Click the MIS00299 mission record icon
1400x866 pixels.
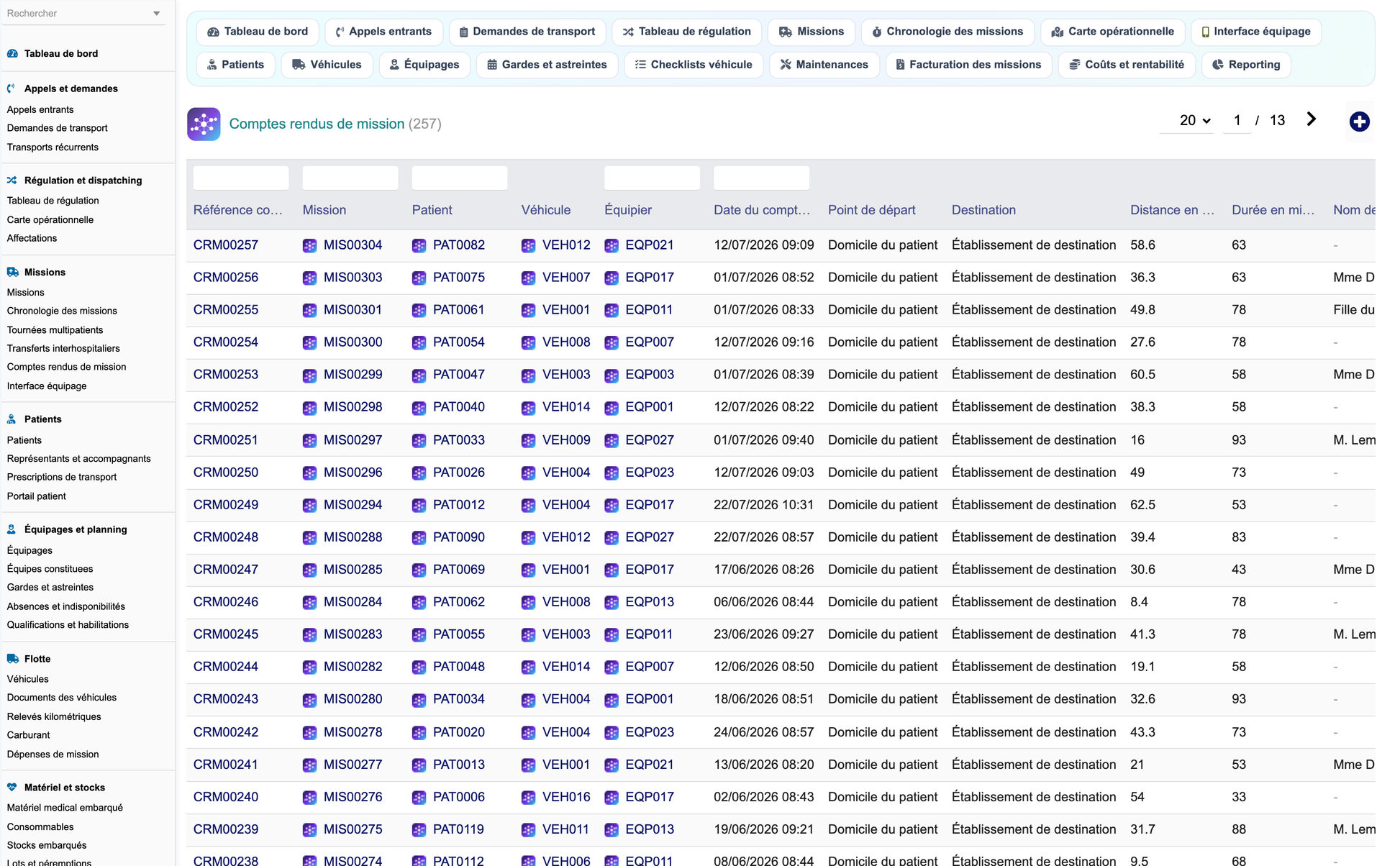(x=309, y=375)
